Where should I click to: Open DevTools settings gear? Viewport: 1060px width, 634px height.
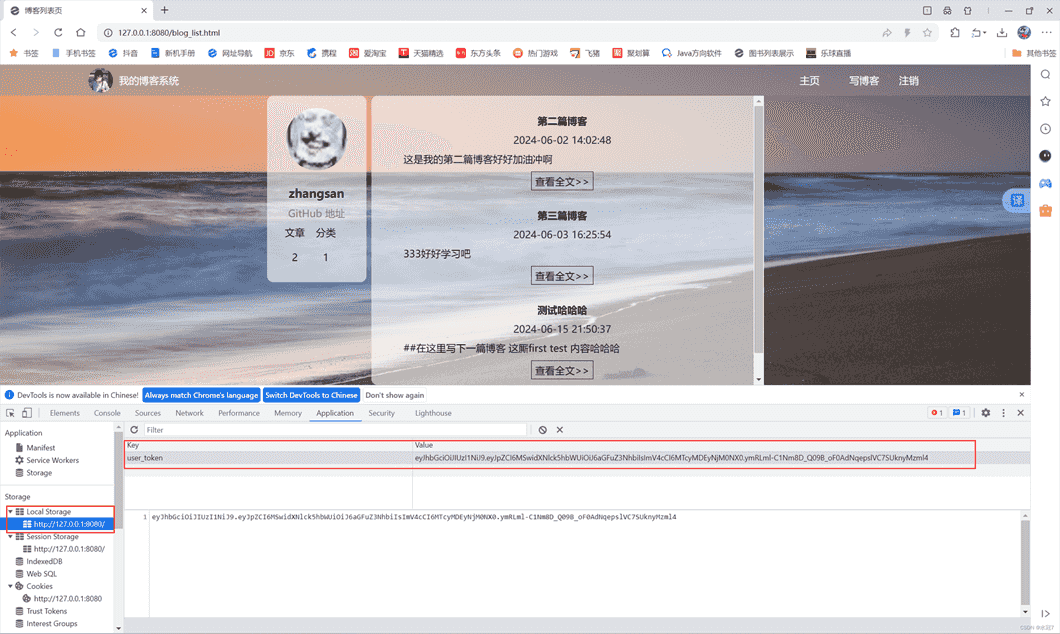(x=986, y=412)
